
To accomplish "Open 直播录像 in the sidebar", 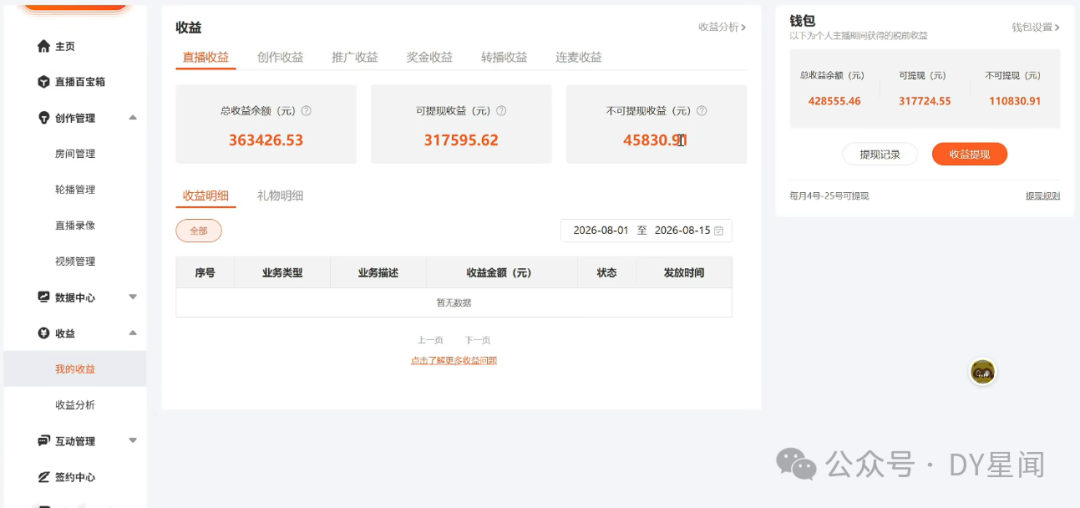I will pyautogui.click(x=75, y=225).
